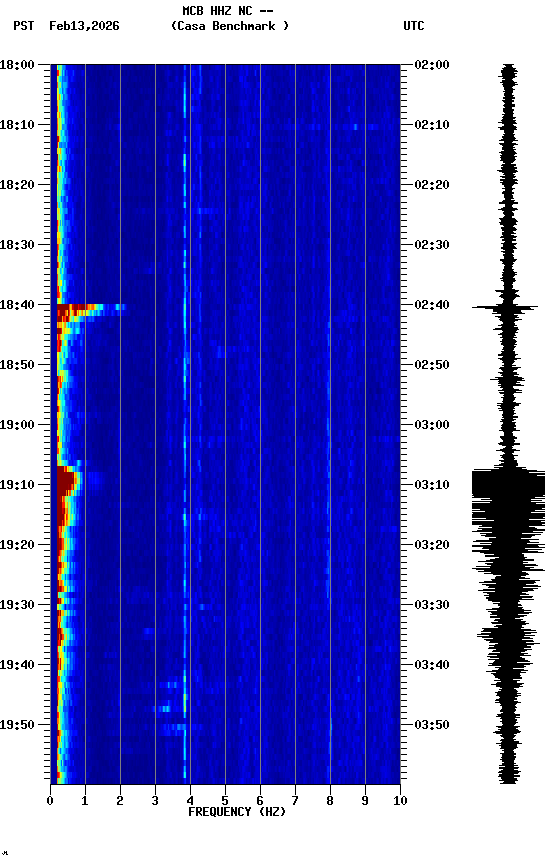Click the '18:10' PST time label
The image size is (552, 864).
coord(17,125)
